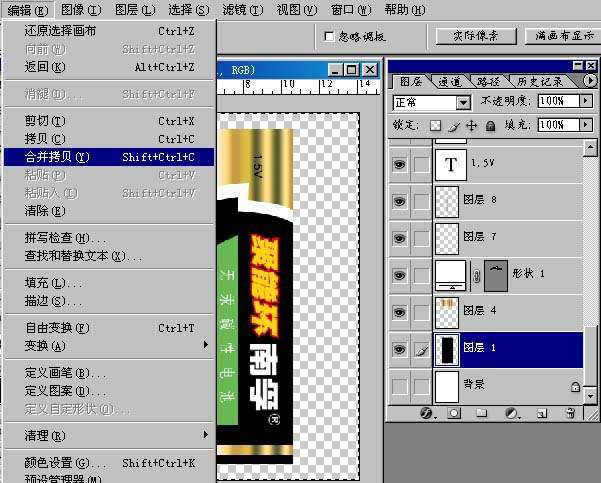Enable the 忽略调板 checkbox
Viewport: 601px width, 483px height.
point(330,36)
